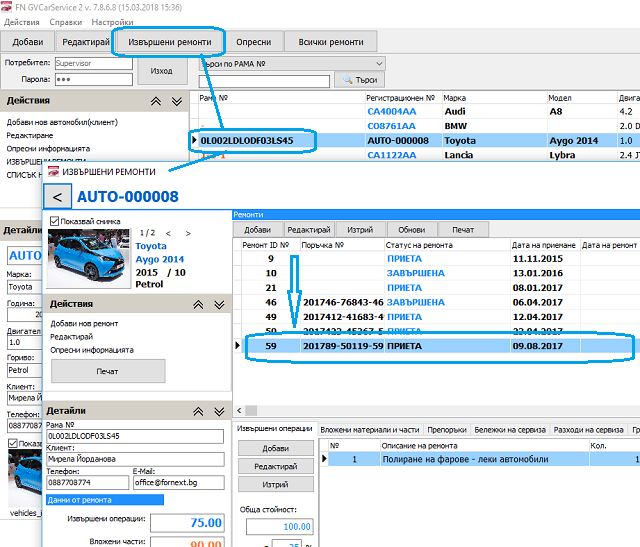This screenshot has width=640, height=547.
Task: Click Телефон field 0887708774
Action: [87, 483]
